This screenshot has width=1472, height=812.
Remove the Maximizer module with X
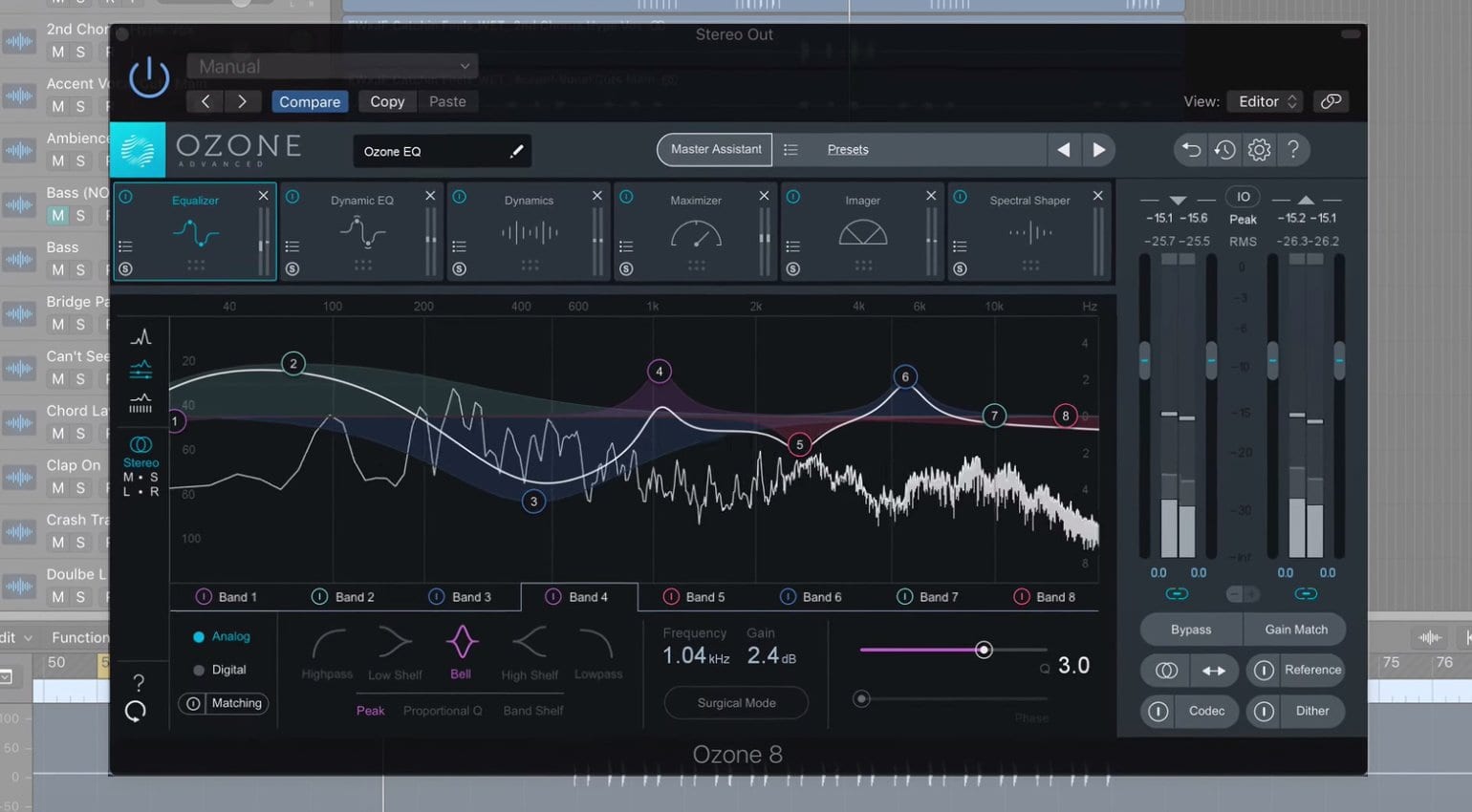pyautogui.click(x=764, y=196)
